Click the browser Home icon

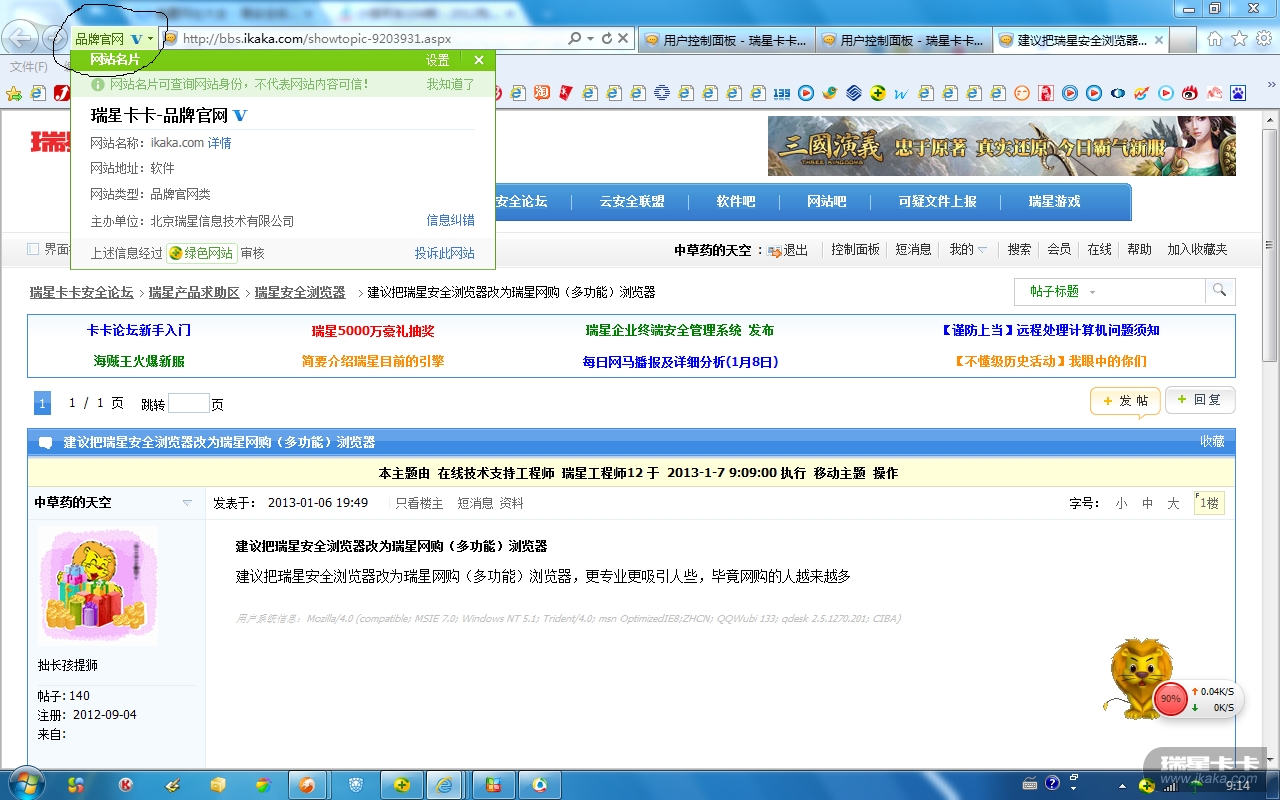1215,39
